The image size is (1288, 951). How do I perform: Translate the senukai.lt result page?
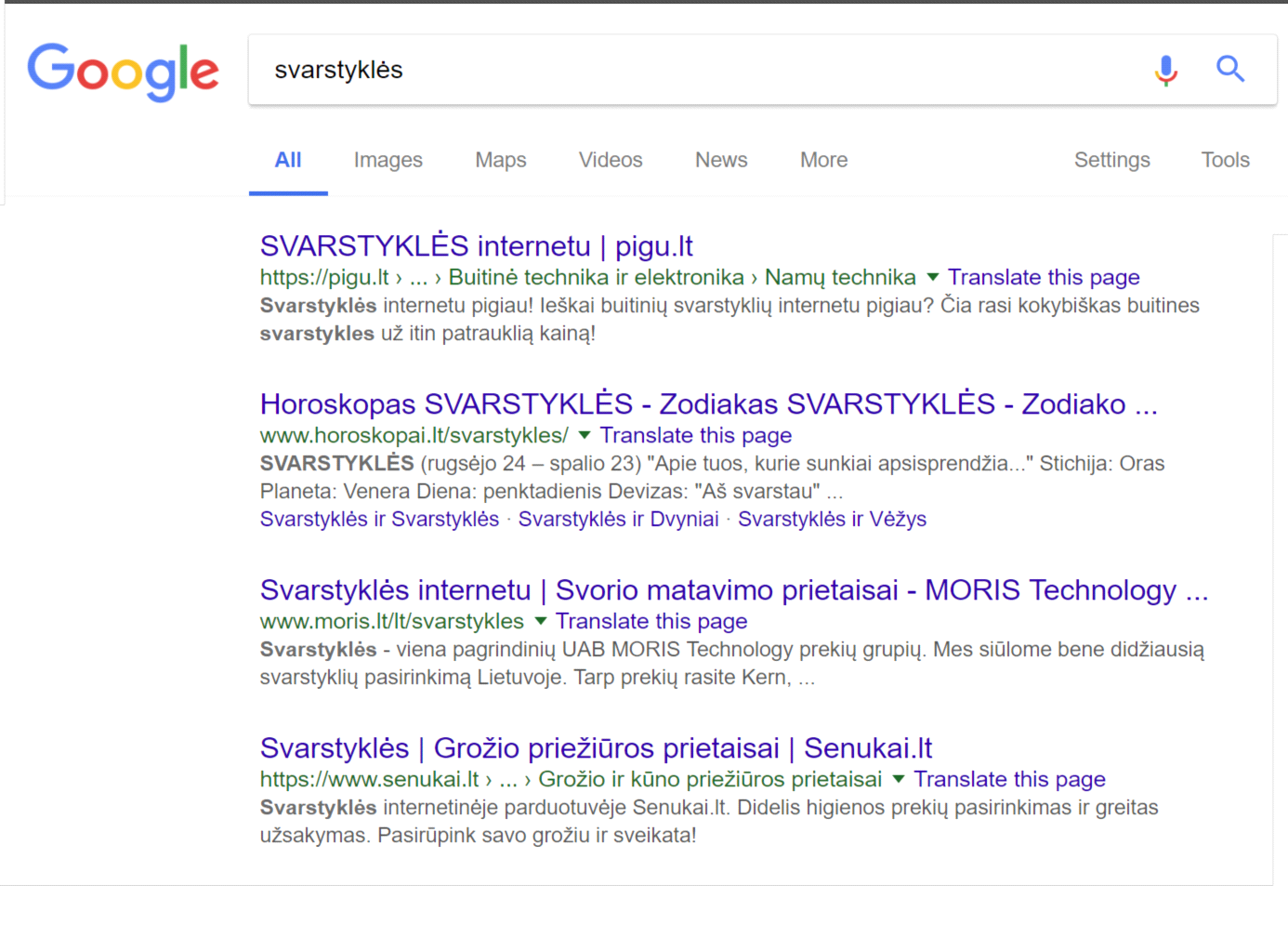coord(1009,779)
